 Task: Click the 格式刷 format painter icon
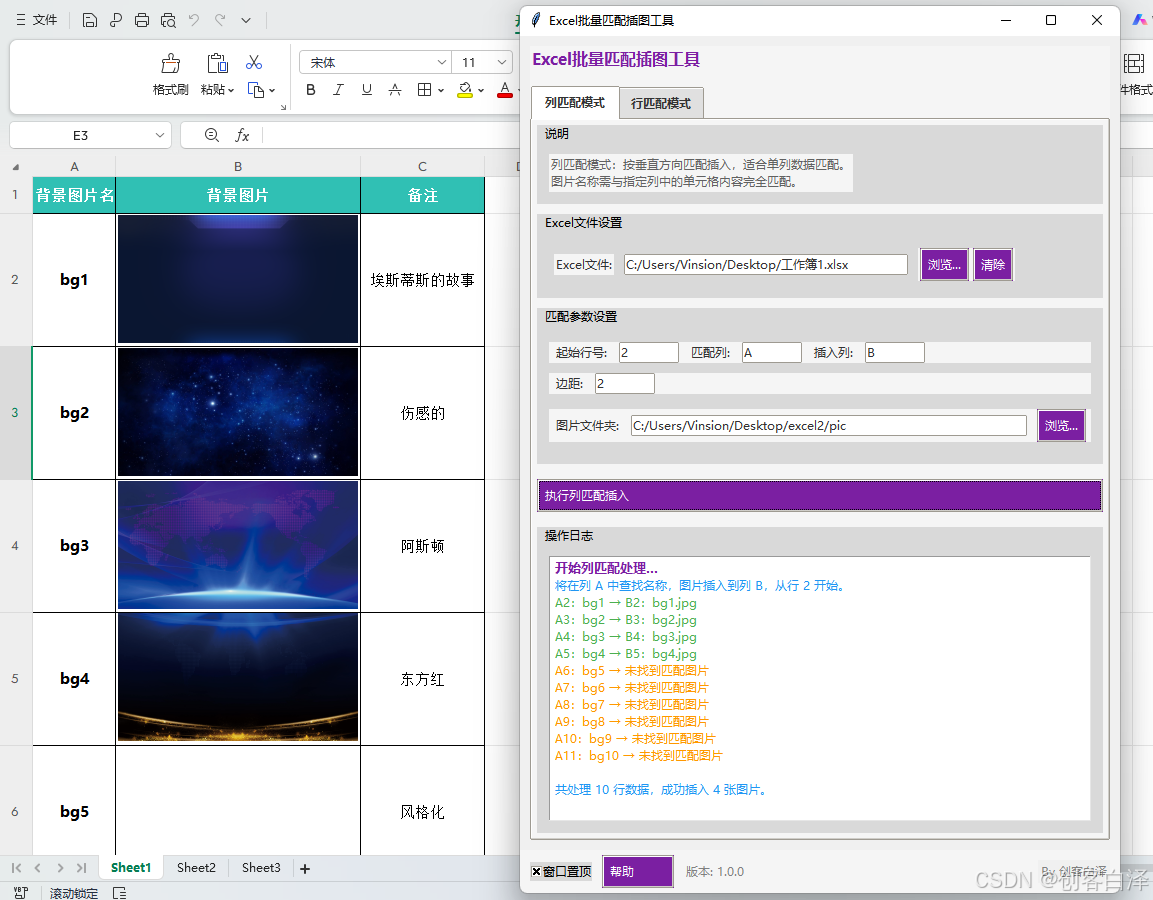tap(171, 64)
